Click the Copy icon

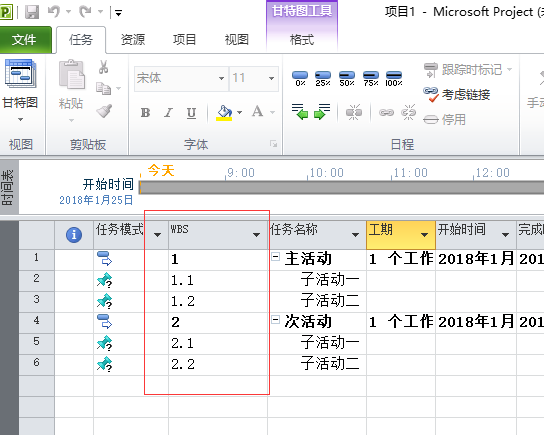(x=103, y=88)
